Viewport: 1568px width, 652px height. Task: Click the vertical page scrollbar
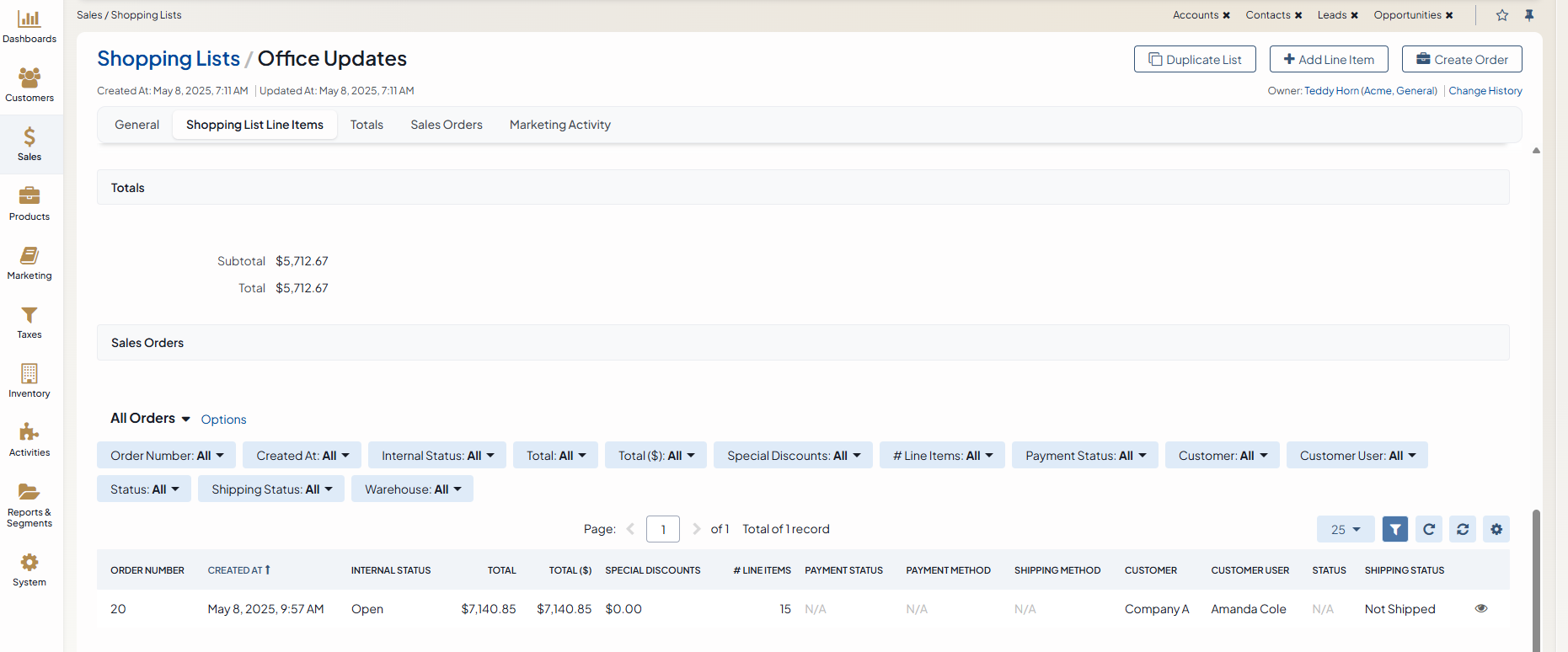pos(1536,581)
